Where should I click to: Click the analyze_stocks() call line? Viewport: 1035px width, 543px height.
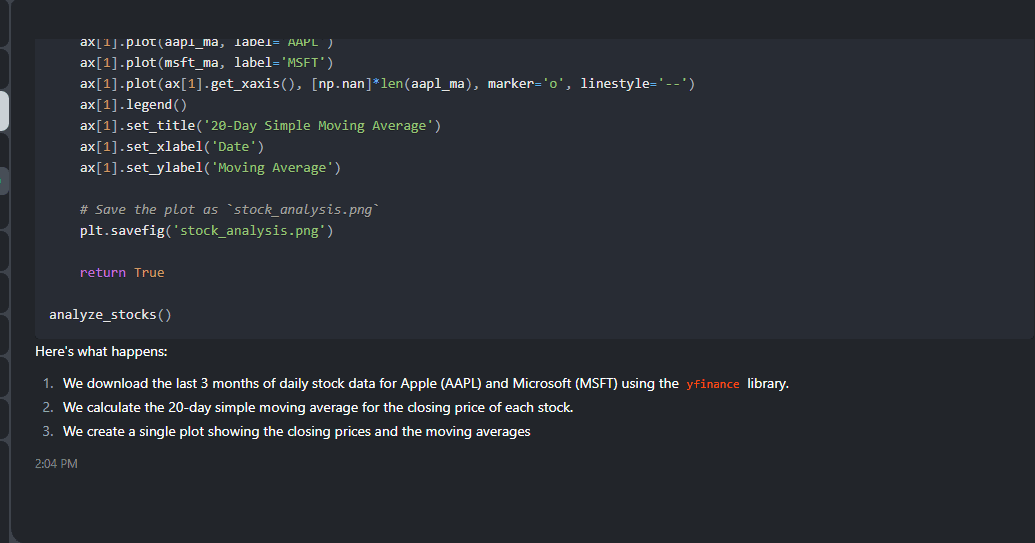(x=110, y=315)
